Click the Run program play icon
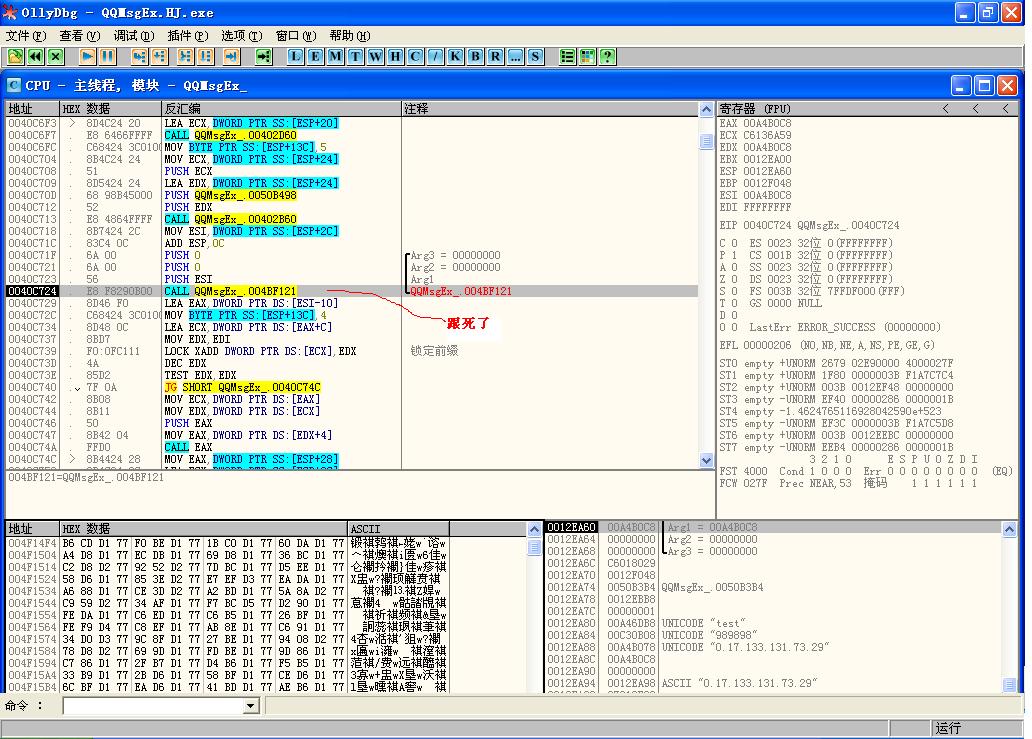 87,57
